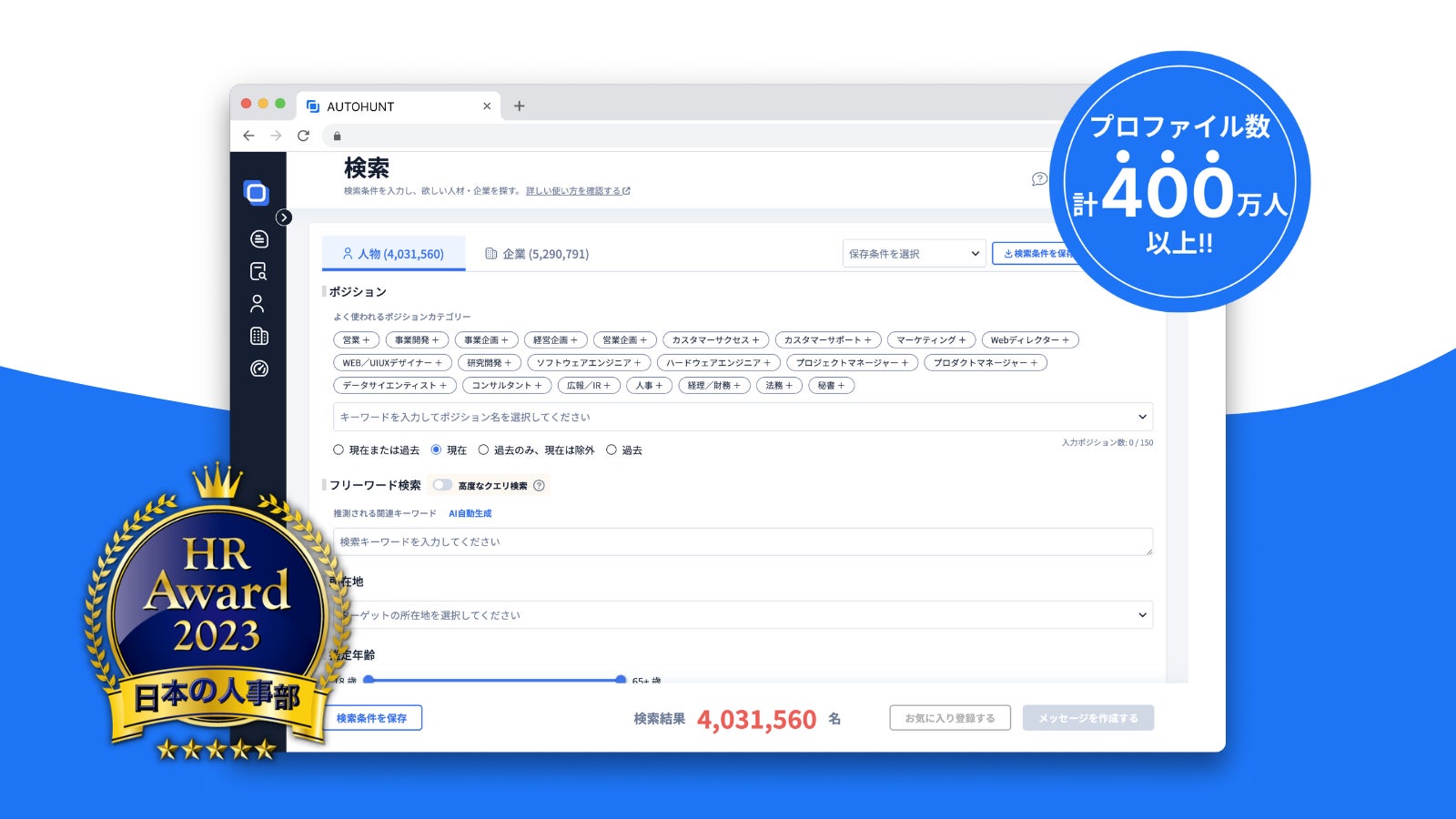Click the maximum age slider handle
This screenshot has width=1456, height=819.
coord(621,680)
